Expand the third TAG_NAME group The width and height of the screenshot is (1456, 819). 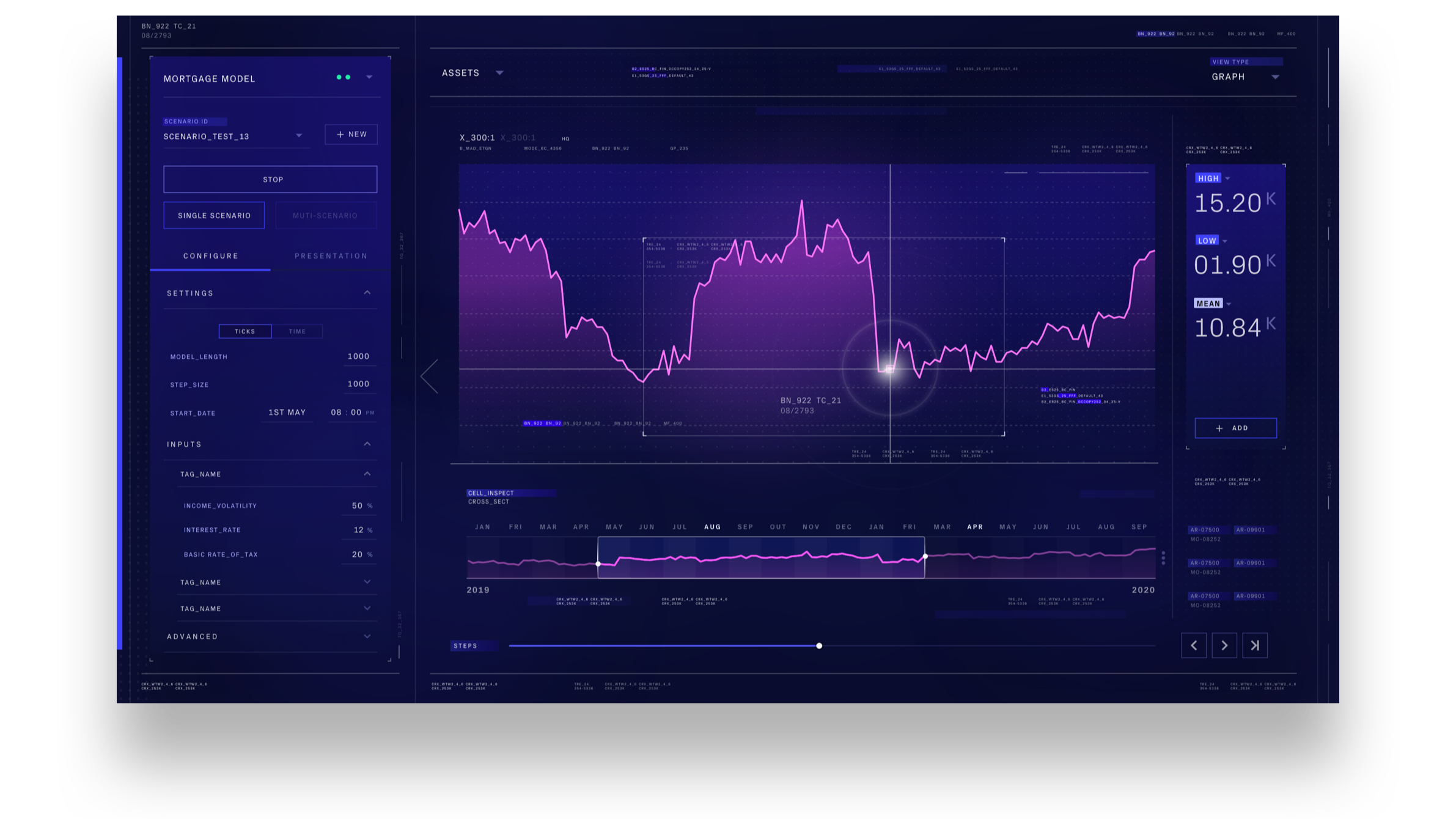[367, 608]
